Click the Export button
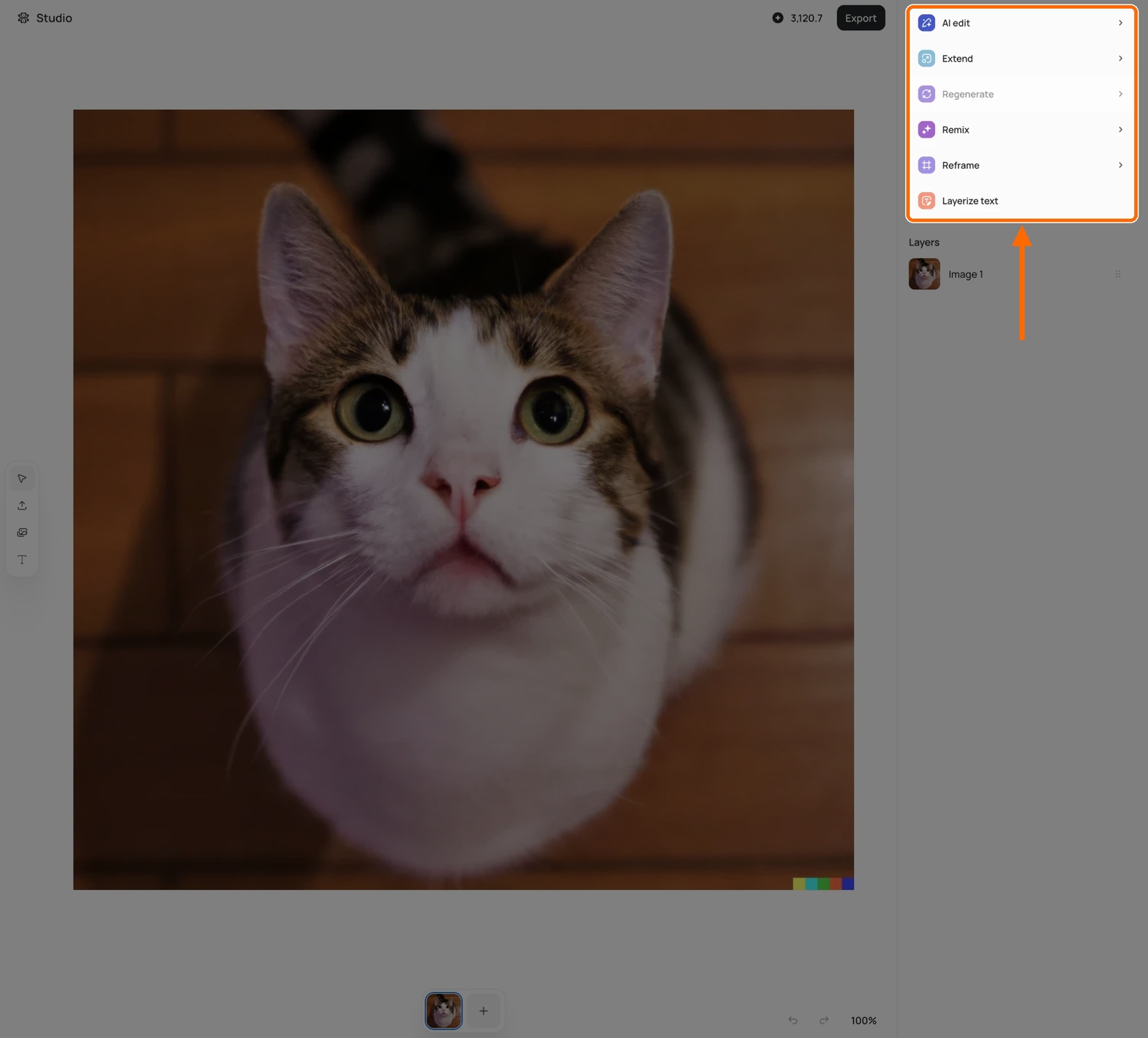The width and height of the screenshot is (1148, 1038). pos(861,18)
